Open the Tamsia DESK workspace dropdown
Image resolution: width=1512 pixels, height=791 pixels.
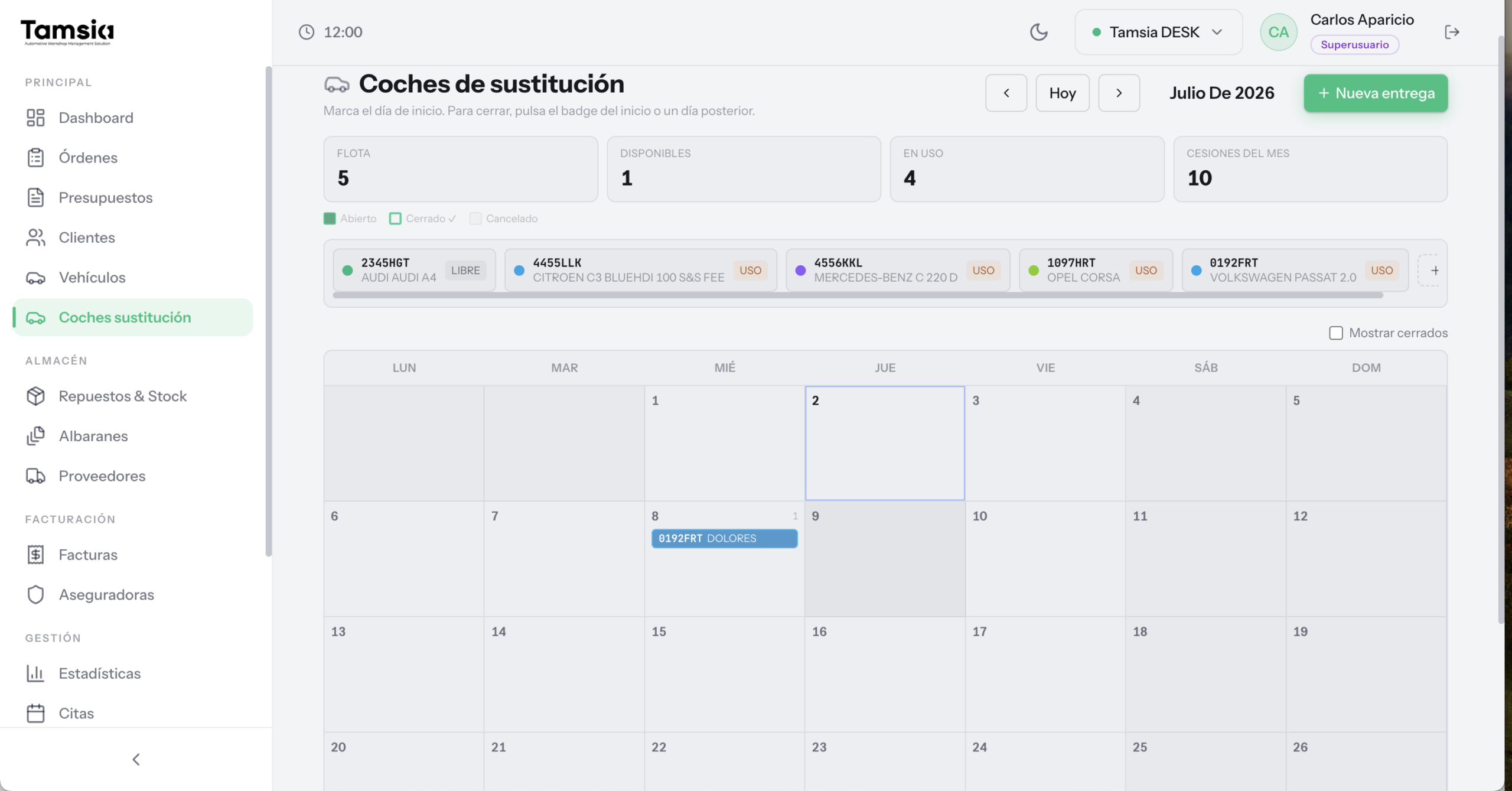point(1158,32)
